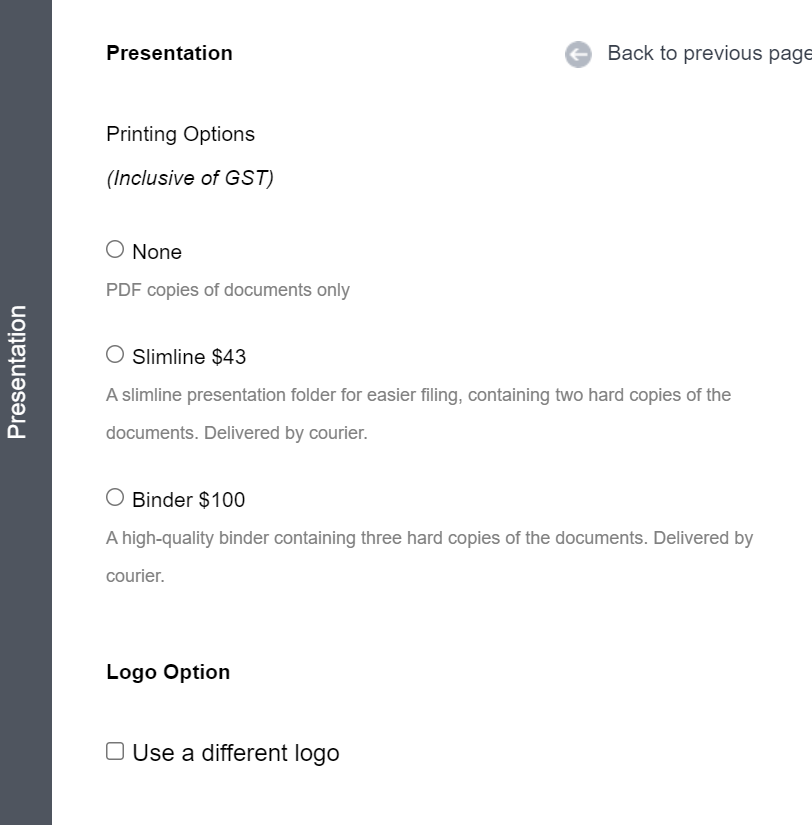Screen dimensions: 812x825
Task: Click the None option label text
Action: (157, 252)
